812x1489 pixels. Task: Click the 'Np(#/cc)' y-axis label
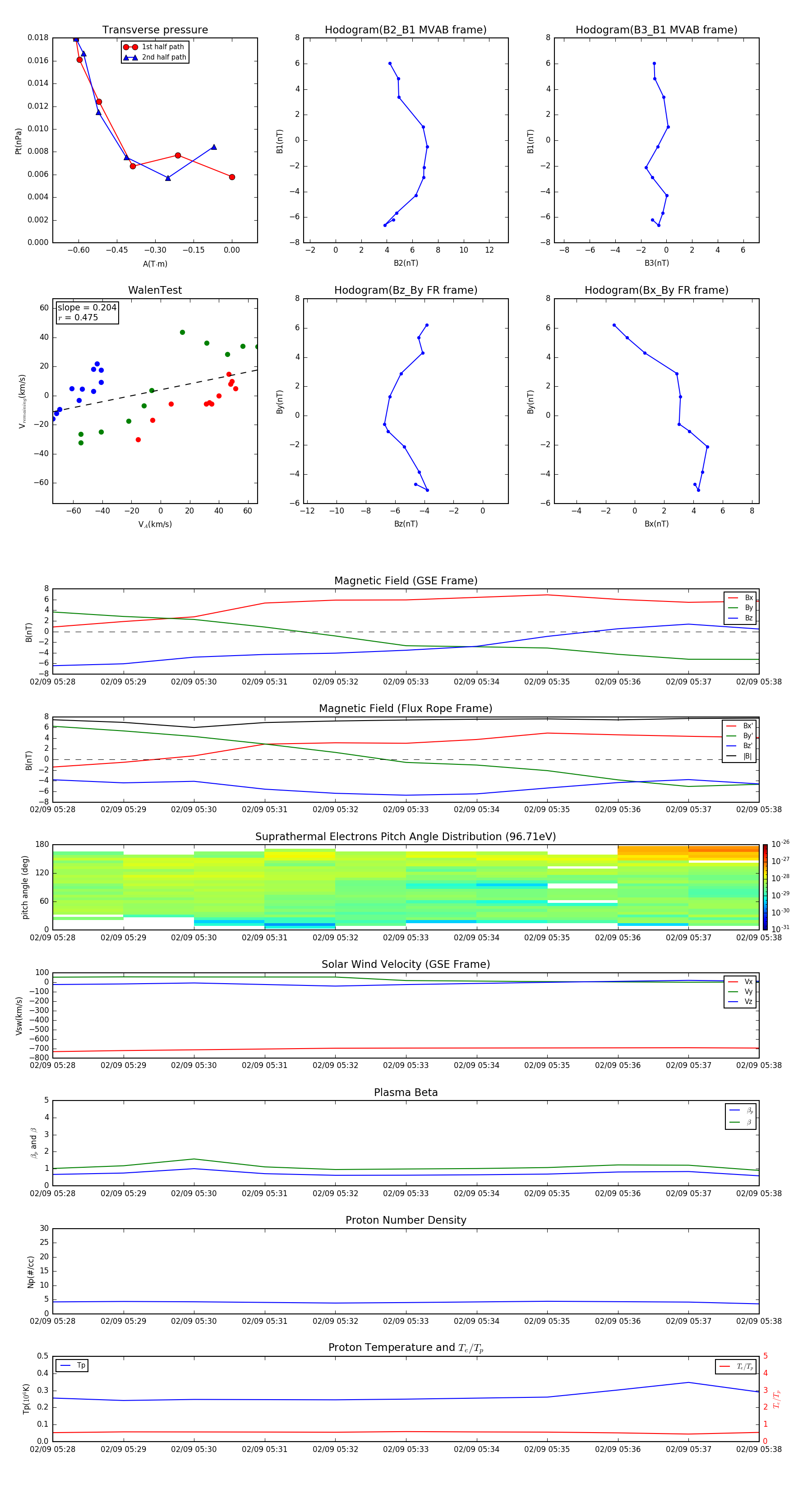pyautogui.click(x=31, y=1272)
